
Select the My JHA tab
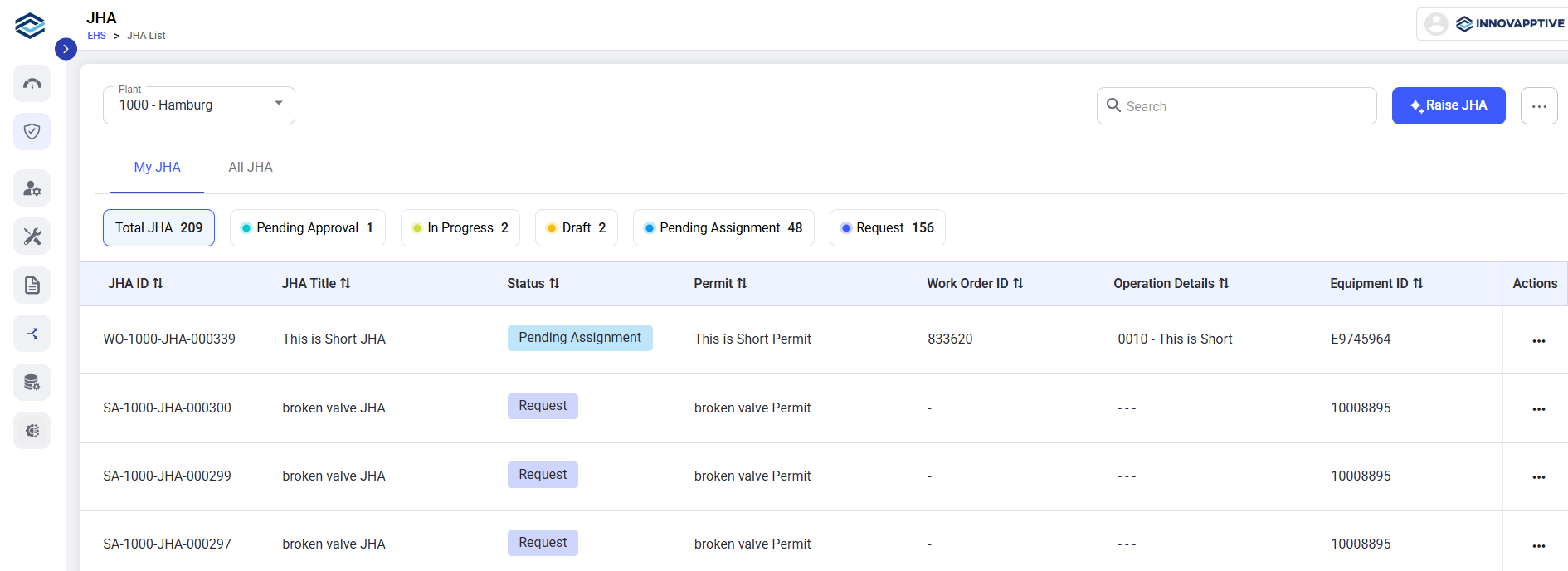[x=158, y=168]
